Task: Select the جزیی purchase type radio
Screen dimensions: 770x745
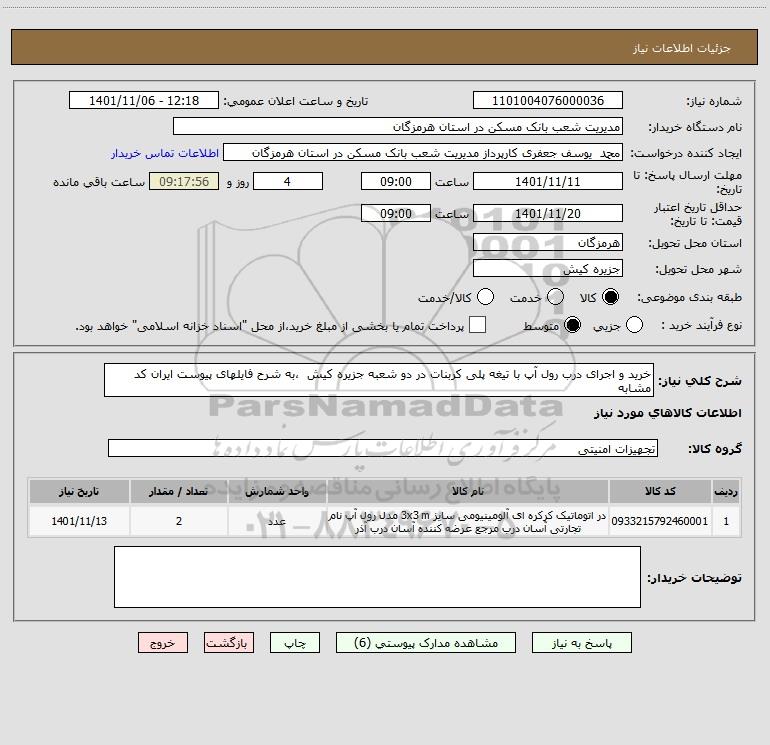Action: [x=634, y=325]
